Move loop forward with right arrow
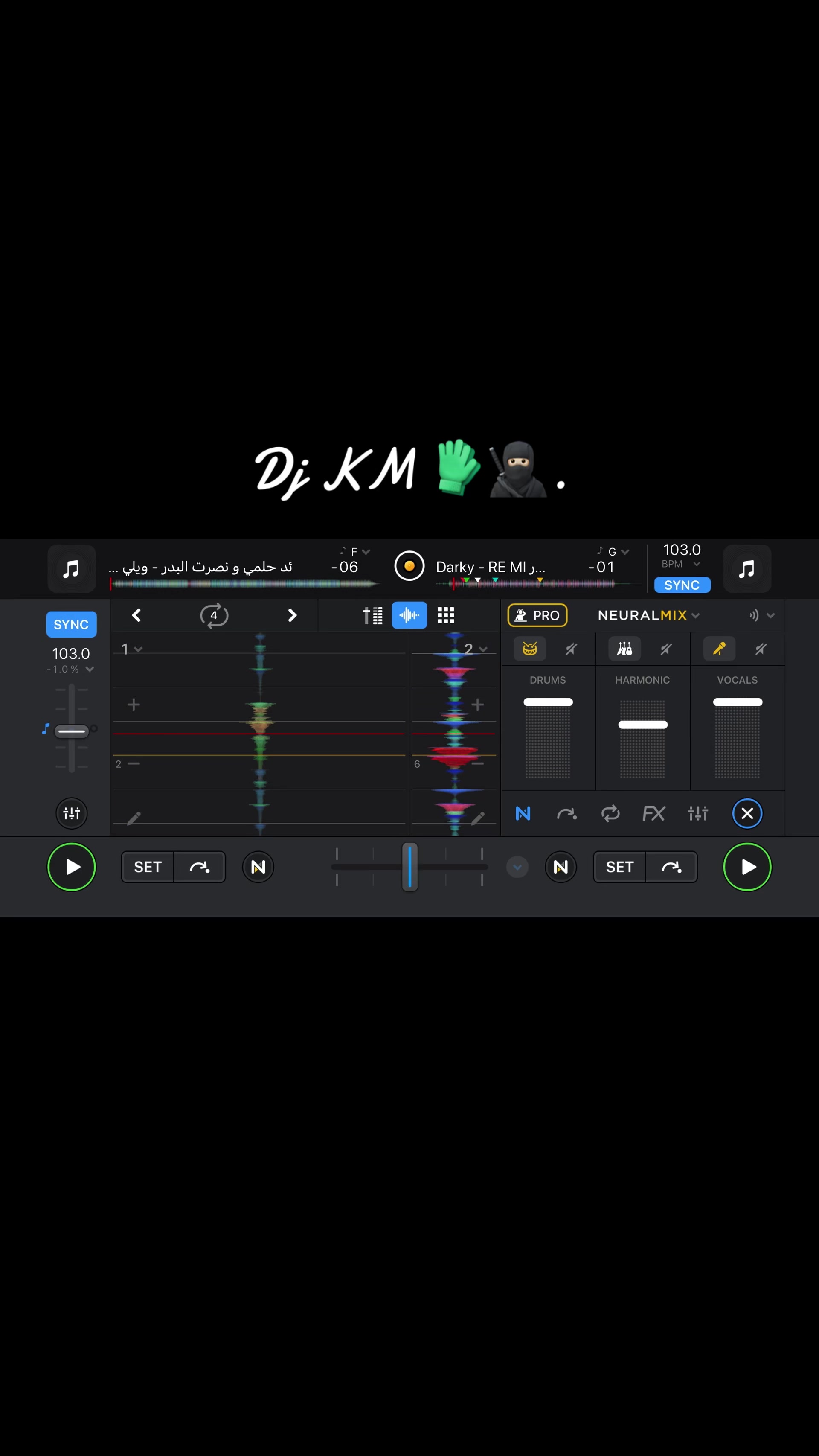 click(292, 615)
